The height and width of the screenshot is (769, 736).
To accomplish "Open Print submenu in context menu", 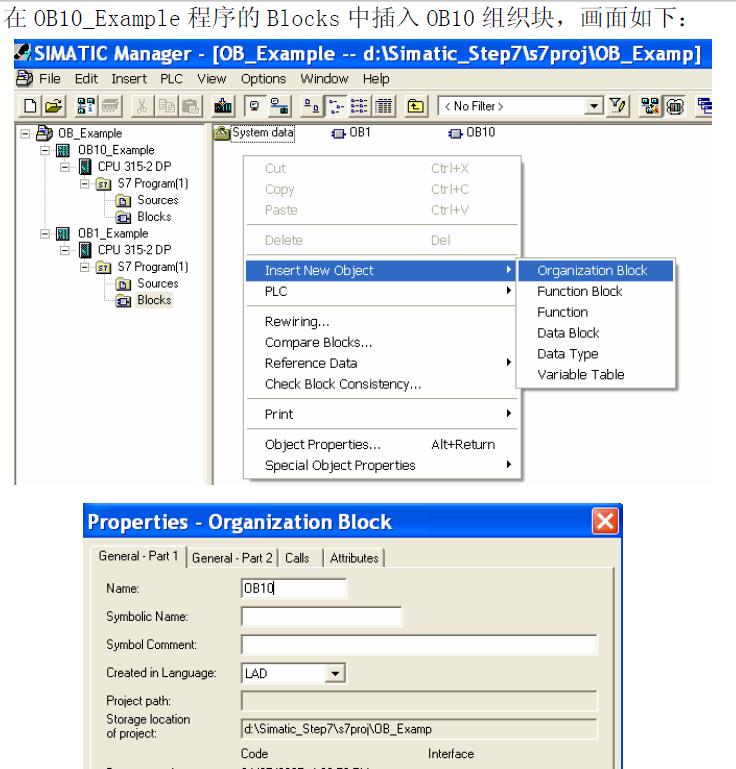I will point(381,414).
